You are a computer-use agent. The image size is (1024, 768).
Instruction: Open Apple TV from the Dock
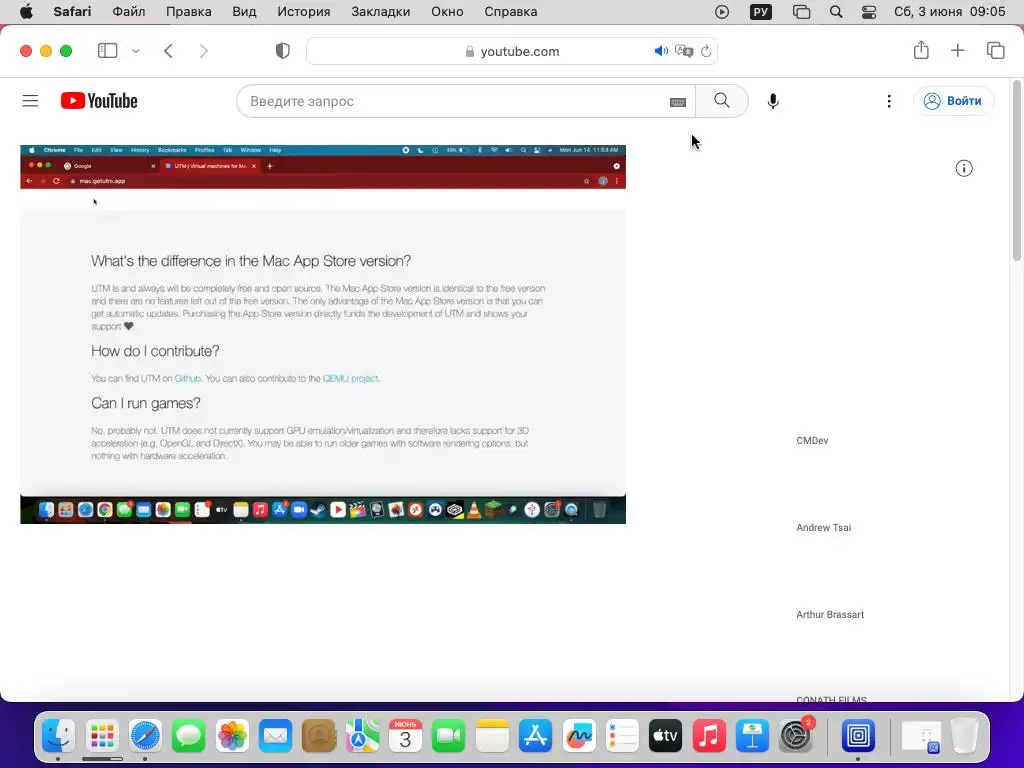[665, 737]
